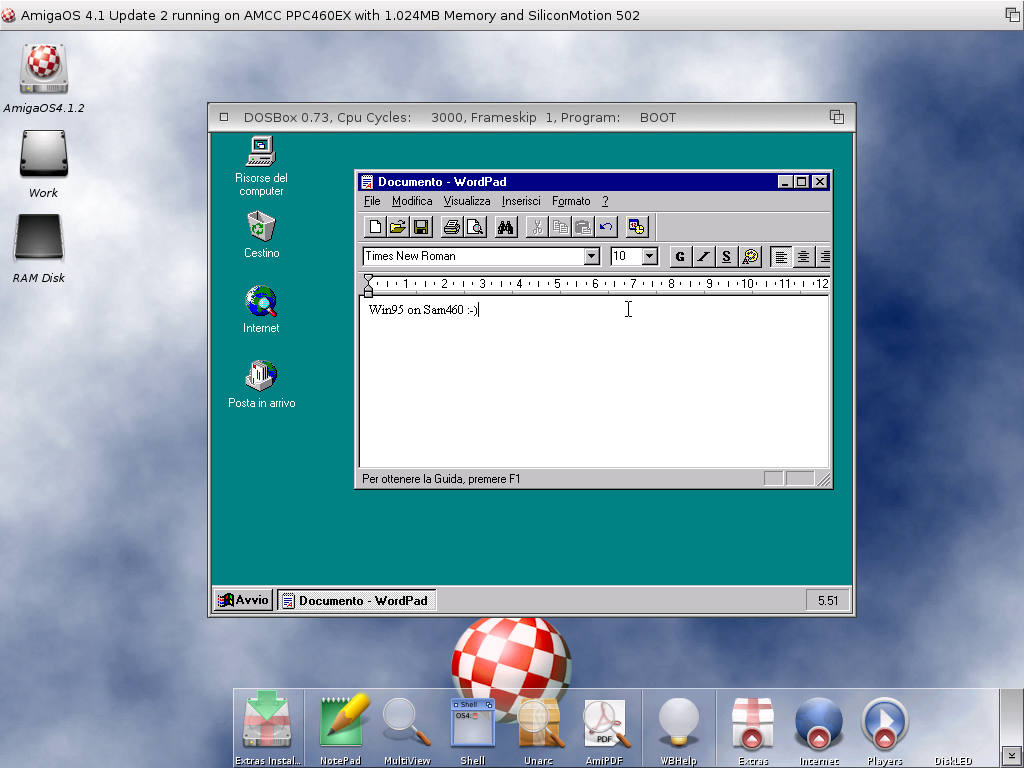
Task: Click the Open file icon in WordPad toolbar
Action: coord(398,227)
